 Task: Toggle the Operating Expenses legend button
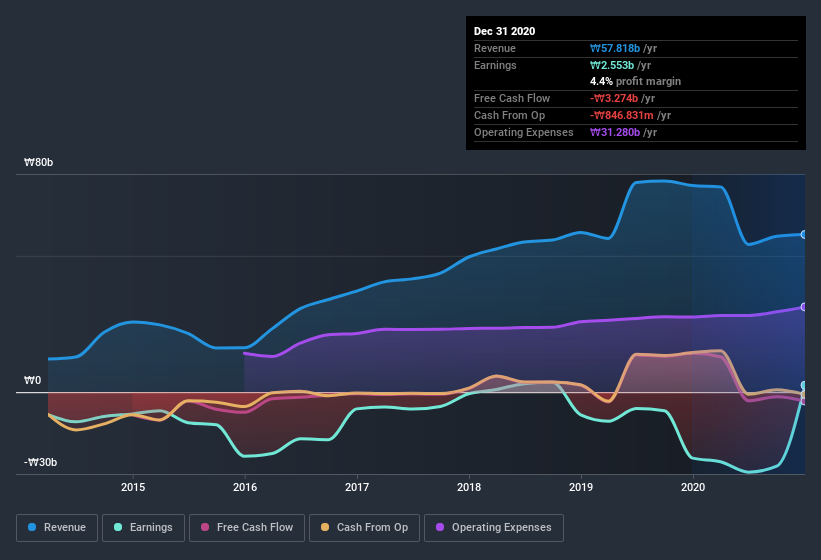494,528
